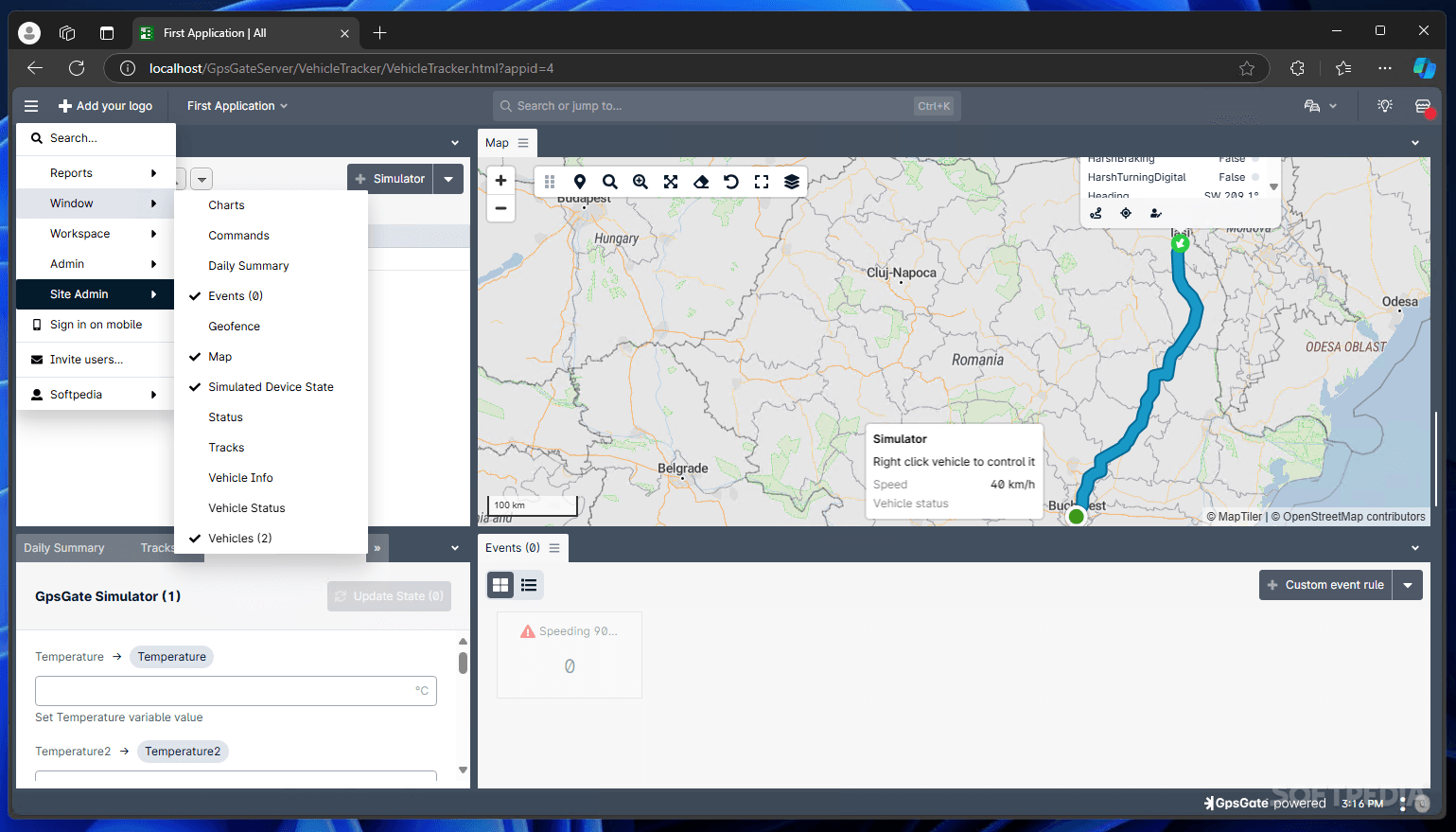Select the green vehicle arrow marker on map
Image resolution: width=1456 pixels, height=832 pixels.
1180,244
